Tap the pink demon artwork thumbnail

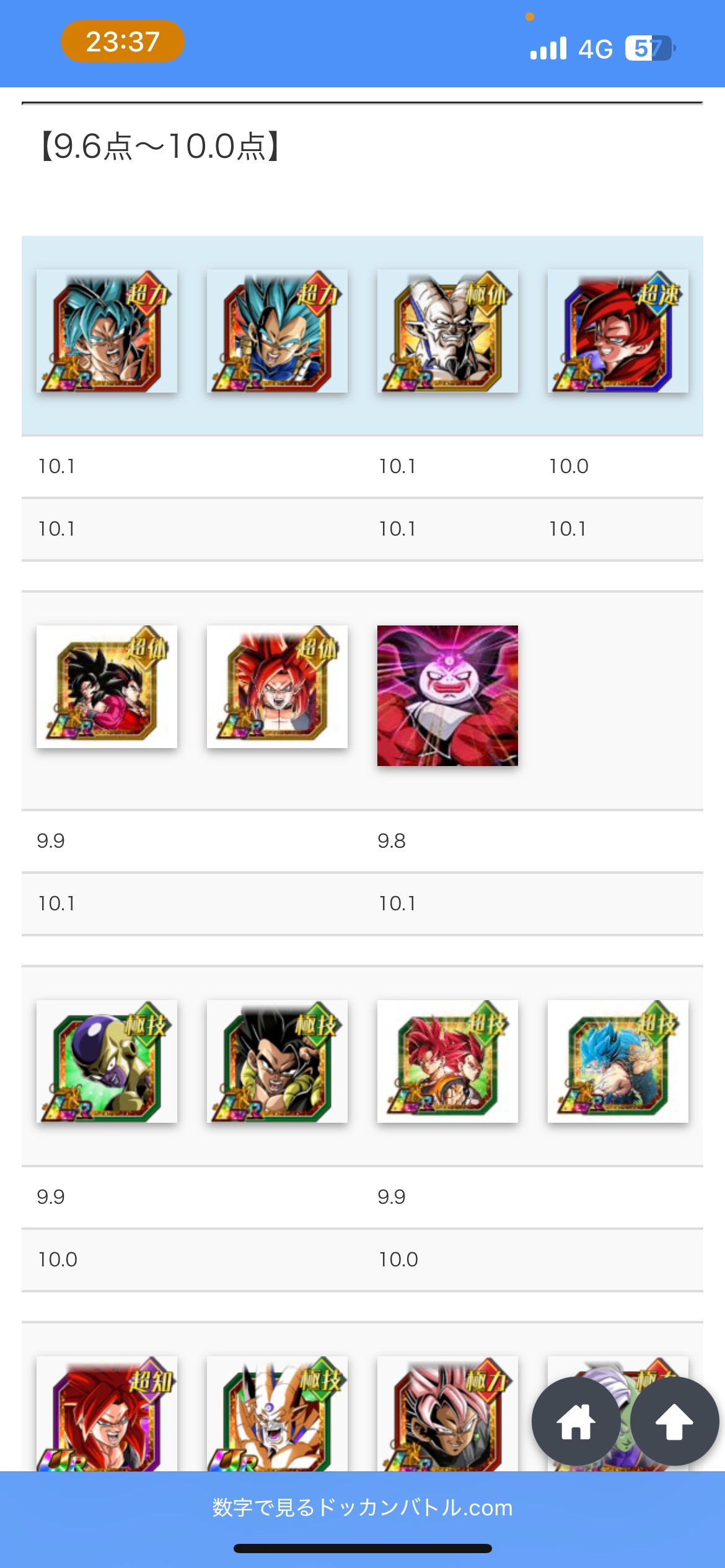pyautogui.click(x=447, y=695)
